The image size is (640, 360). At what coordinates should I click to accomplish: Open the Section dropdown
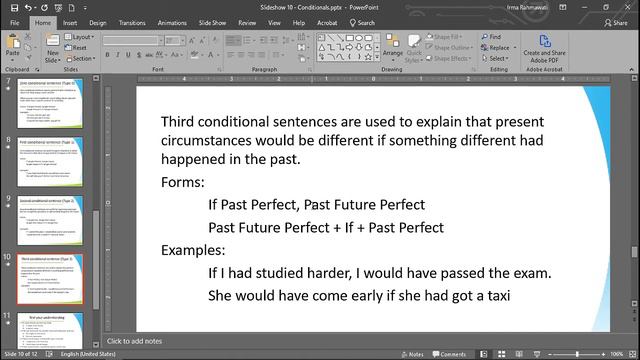[80, 58]
